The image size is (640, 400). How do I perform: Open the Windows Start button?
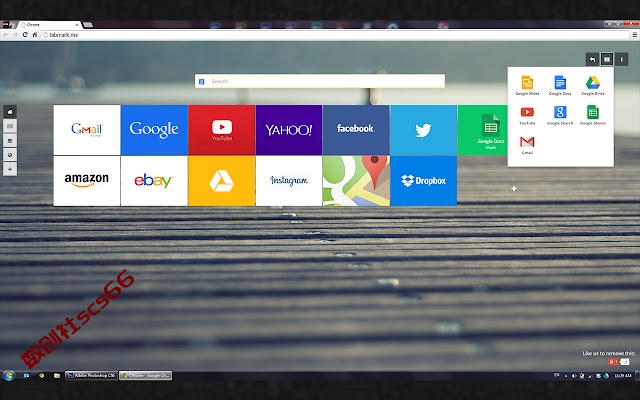pos(8,375)
